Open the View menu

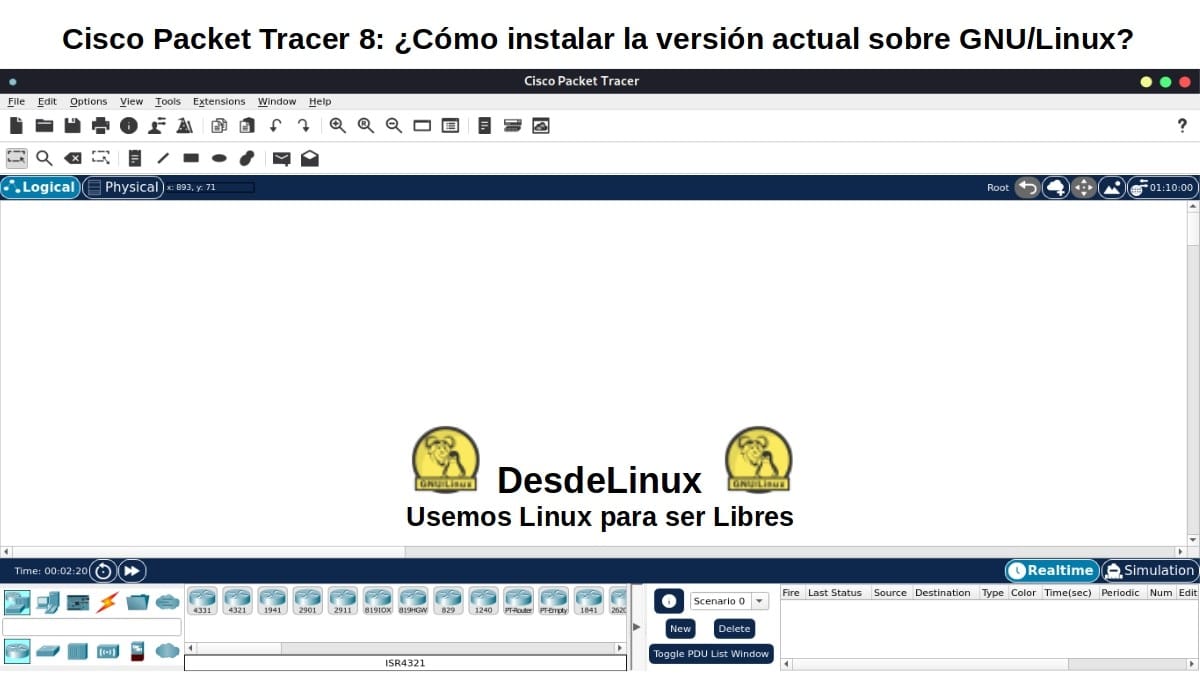131,101
